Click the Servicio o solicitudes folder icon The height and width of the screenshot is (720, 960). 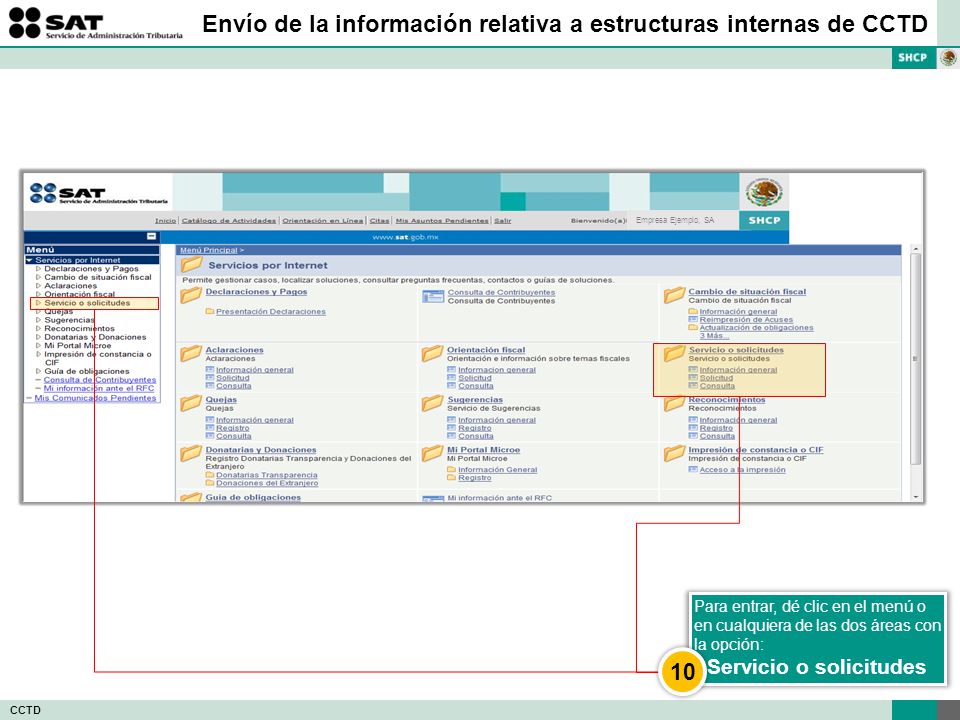pos(673,353)
